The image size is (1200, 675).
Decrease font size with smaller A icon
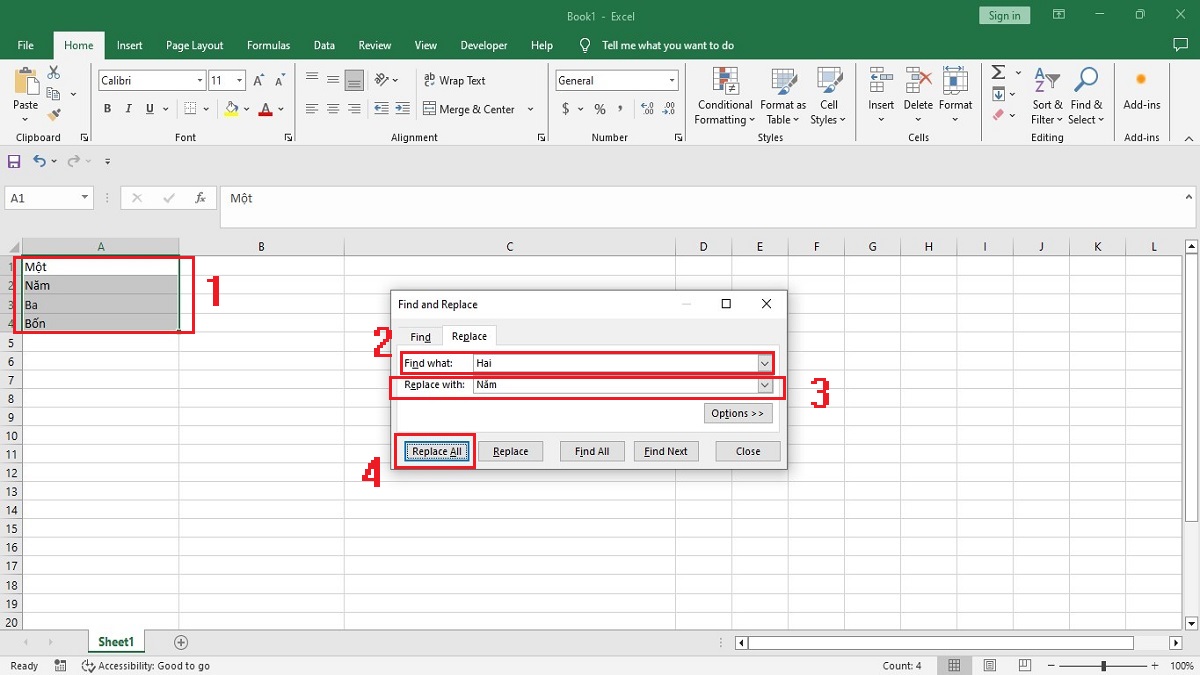tap(280, 80)
